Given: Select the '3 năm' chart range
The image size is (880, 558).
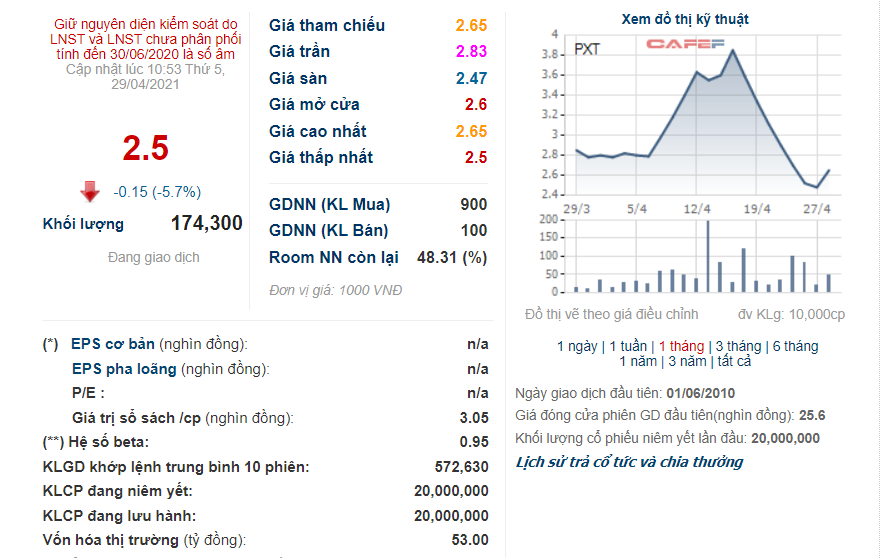Looking at the screenshot, I should tap(687, 362).
